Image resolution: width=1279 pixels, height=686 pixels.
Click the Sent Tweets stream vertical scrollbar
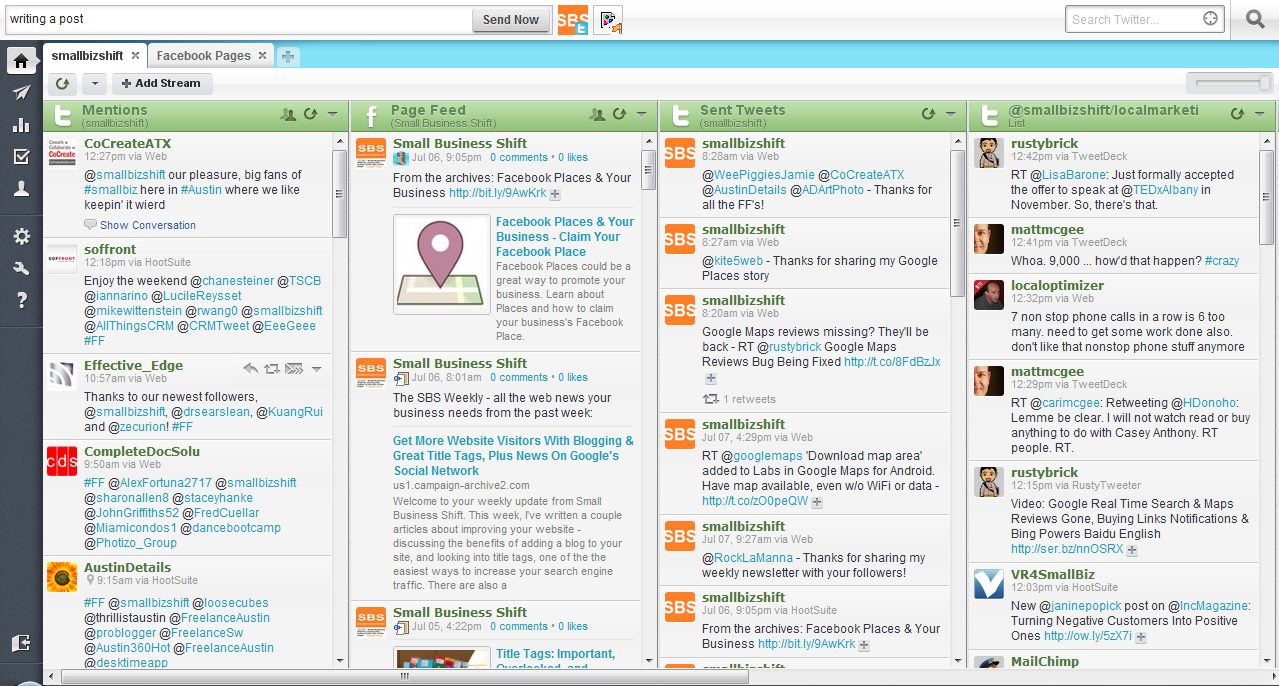tap(958, 225)
